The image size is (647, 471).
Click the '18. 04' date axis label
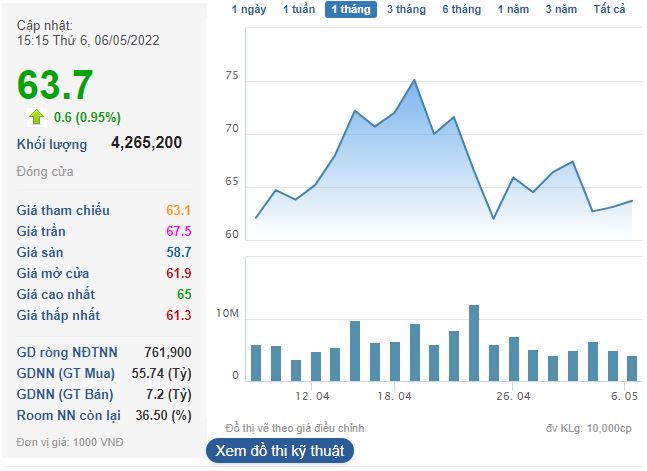point(394,396)
